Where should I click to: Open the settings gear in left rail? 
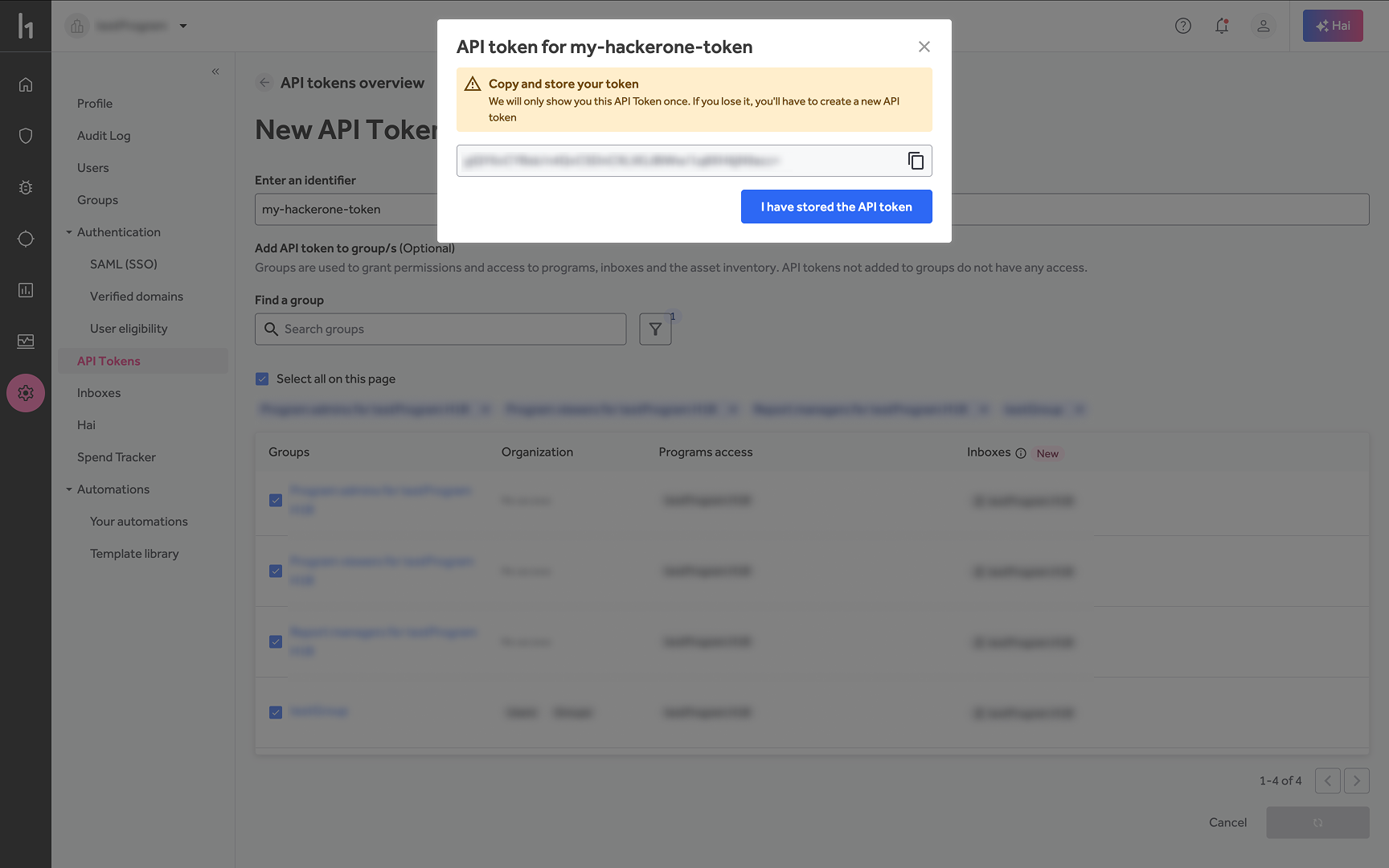pos(26,393)
